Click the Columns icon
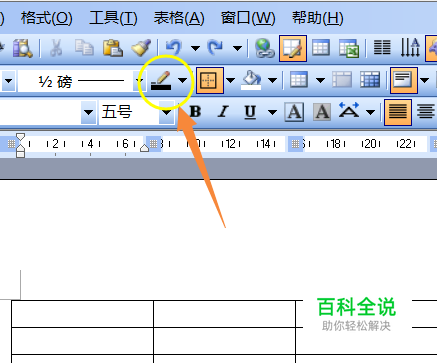The width and height of the screenshot is (437, 363). 382,47
